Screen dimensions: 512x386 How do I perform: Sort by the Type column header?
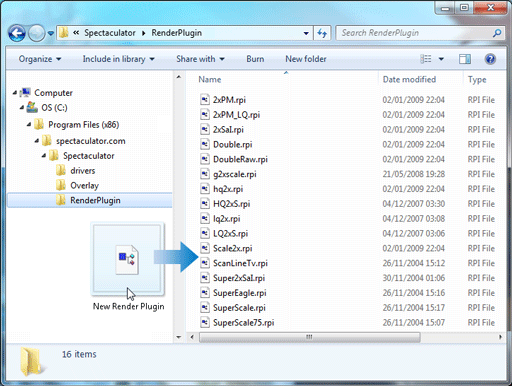477,79
